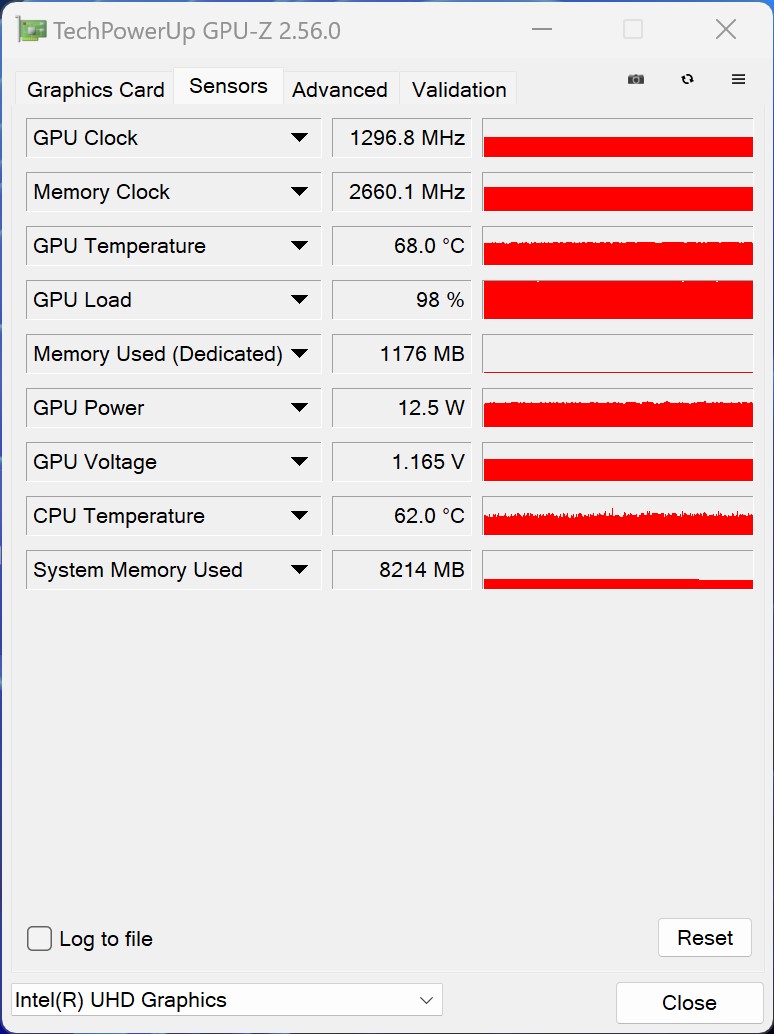Viewport: 774px width, 1034px height.
Task: Open the GPU Load dropdown arrow
Action: [299, 300]
